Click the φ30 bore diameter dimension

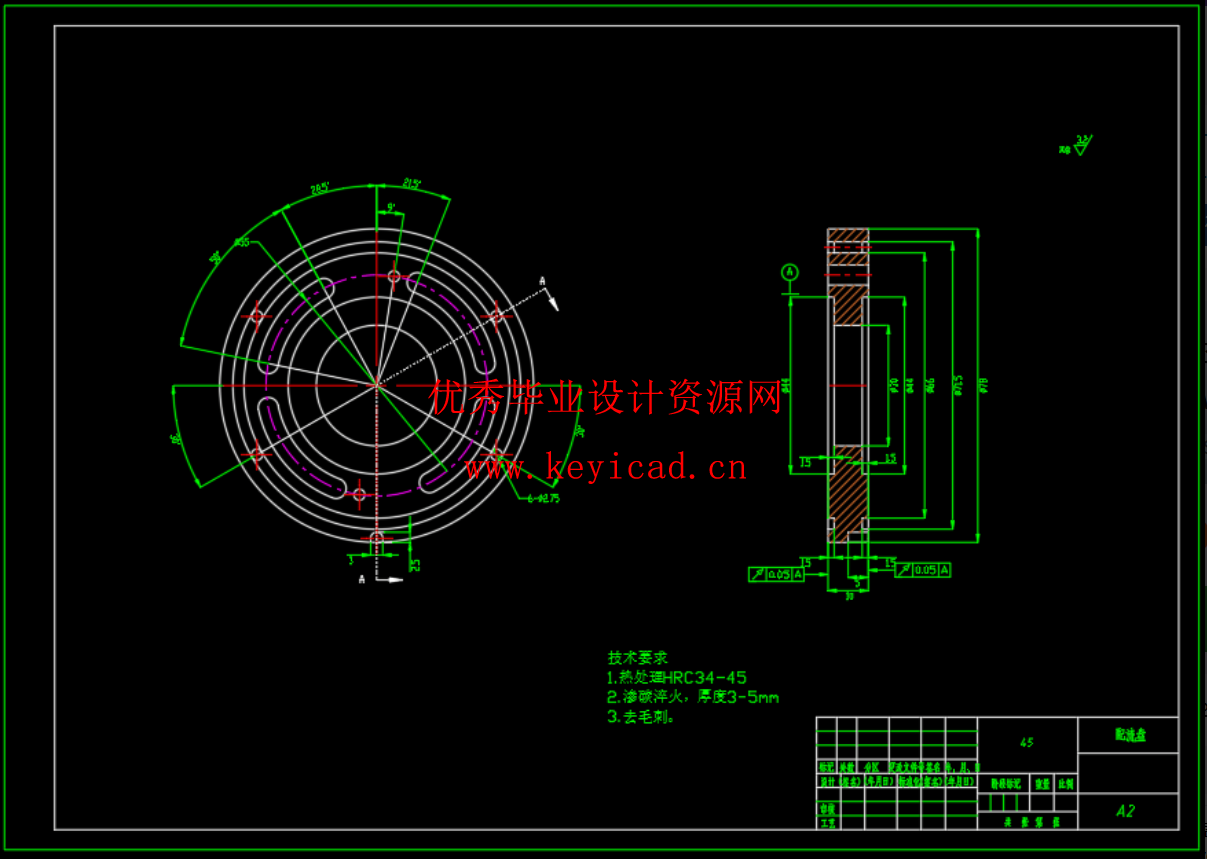coord(894,384)
